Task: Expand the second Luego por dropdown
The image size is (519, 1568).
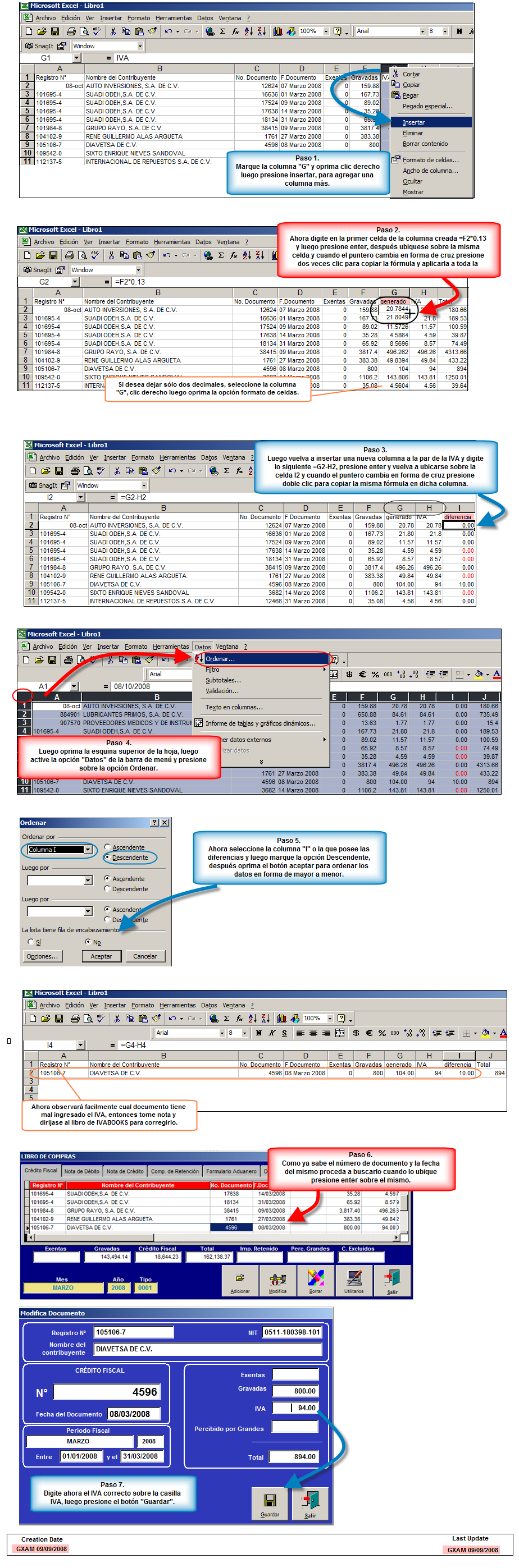Action: tap(88, 911)
